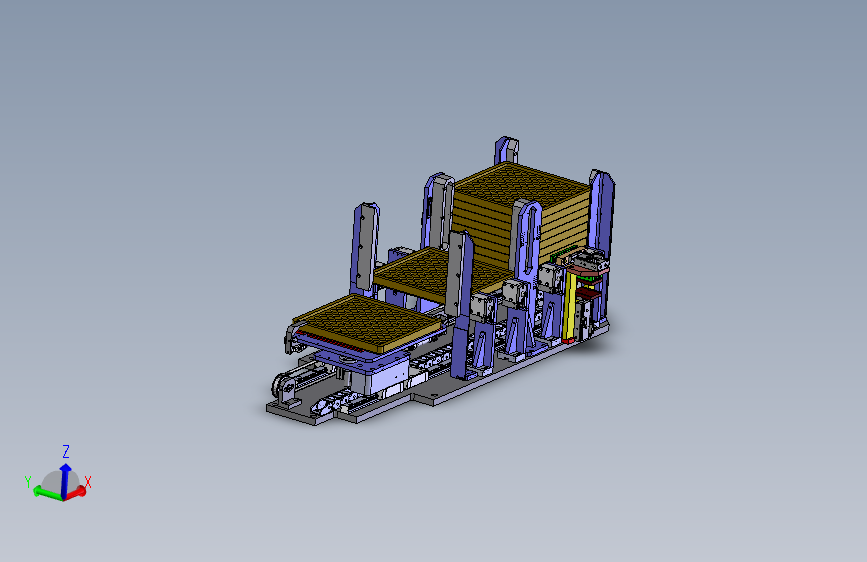
Task: Select the Z label of the triad
Action: (x=66, y=451)
